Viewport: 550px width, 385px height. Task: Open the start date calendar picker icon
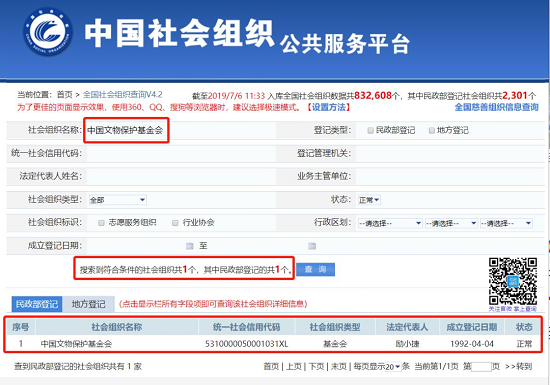(x=190, y=246)
